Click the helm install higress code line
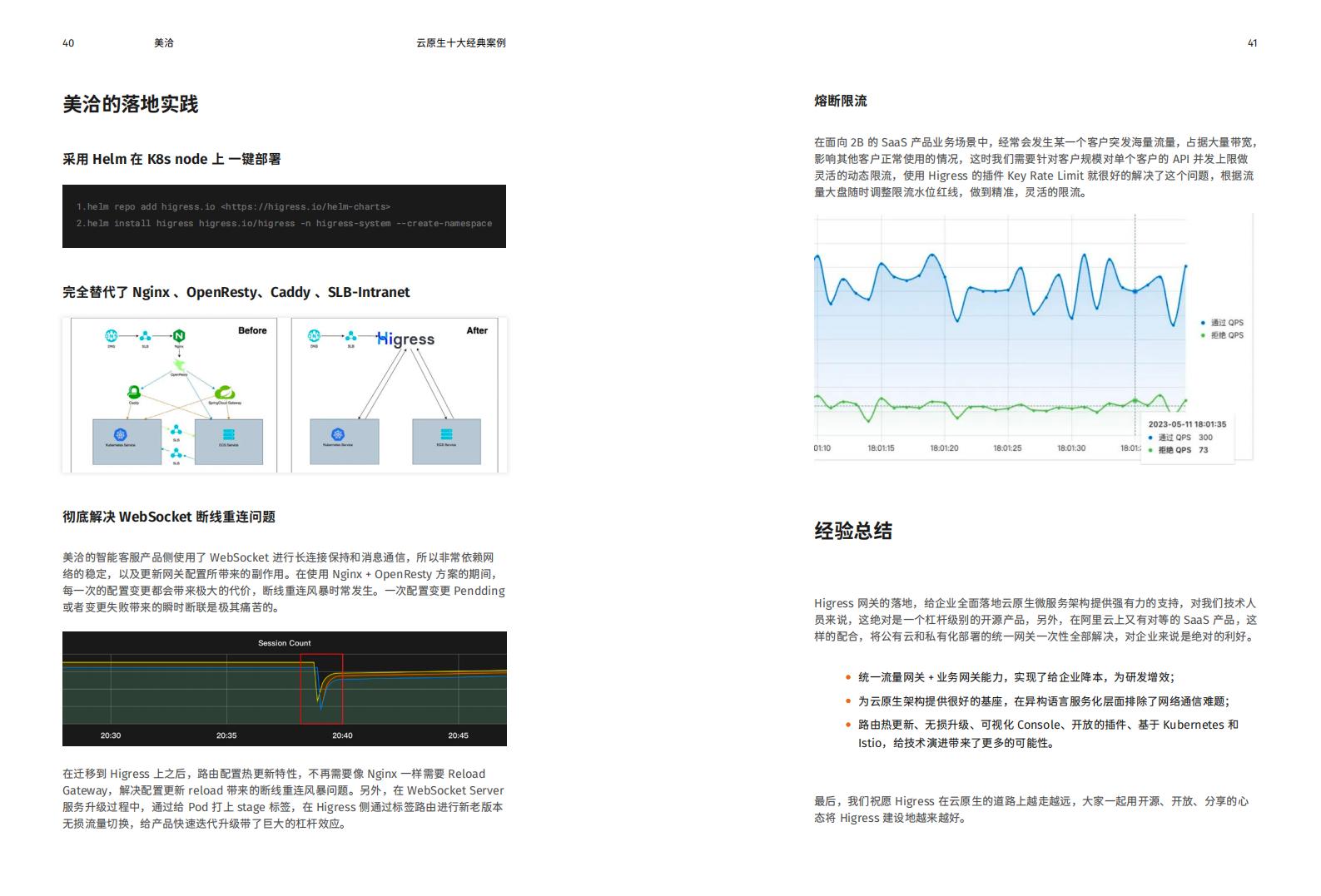The height and width of the screenshot is (896, 1321). [x=284, y=223]
